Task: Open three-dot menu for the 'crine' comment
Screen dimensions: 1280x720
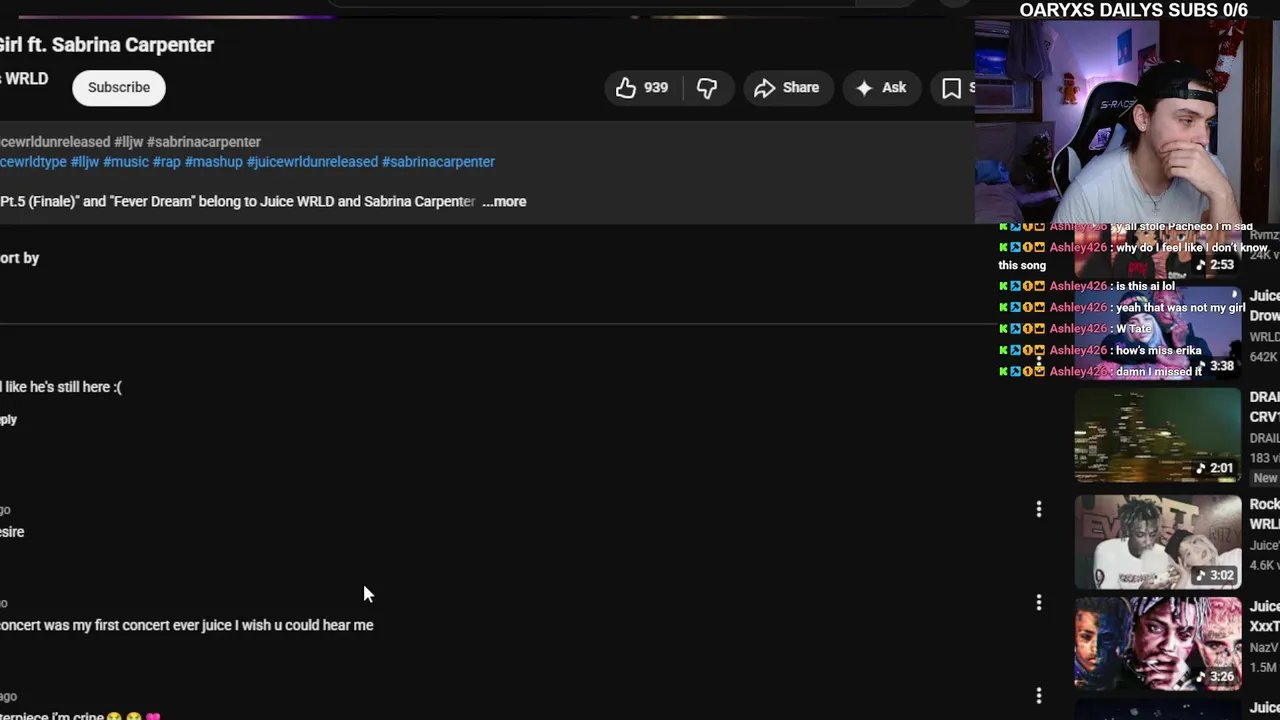Action: [x=1038, y=695]
